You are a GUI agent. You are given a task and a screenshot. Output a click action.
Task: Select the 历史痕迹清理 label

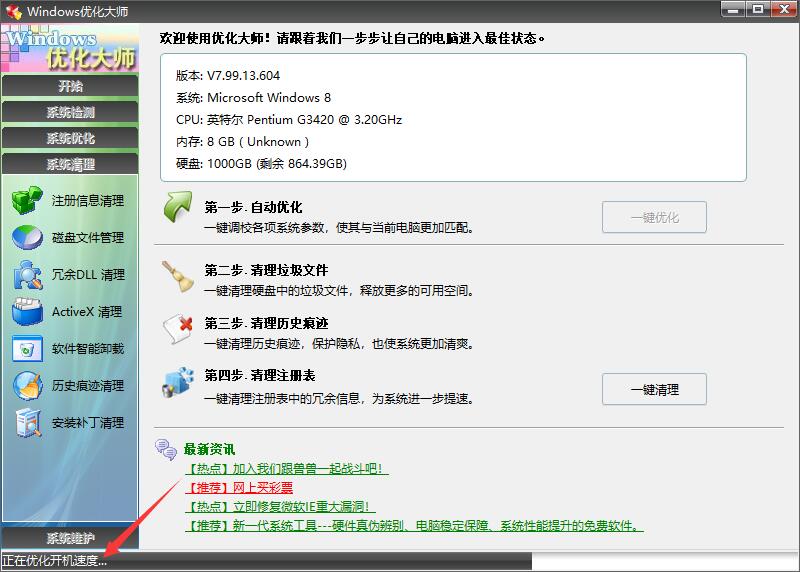[x=88, y=386]
